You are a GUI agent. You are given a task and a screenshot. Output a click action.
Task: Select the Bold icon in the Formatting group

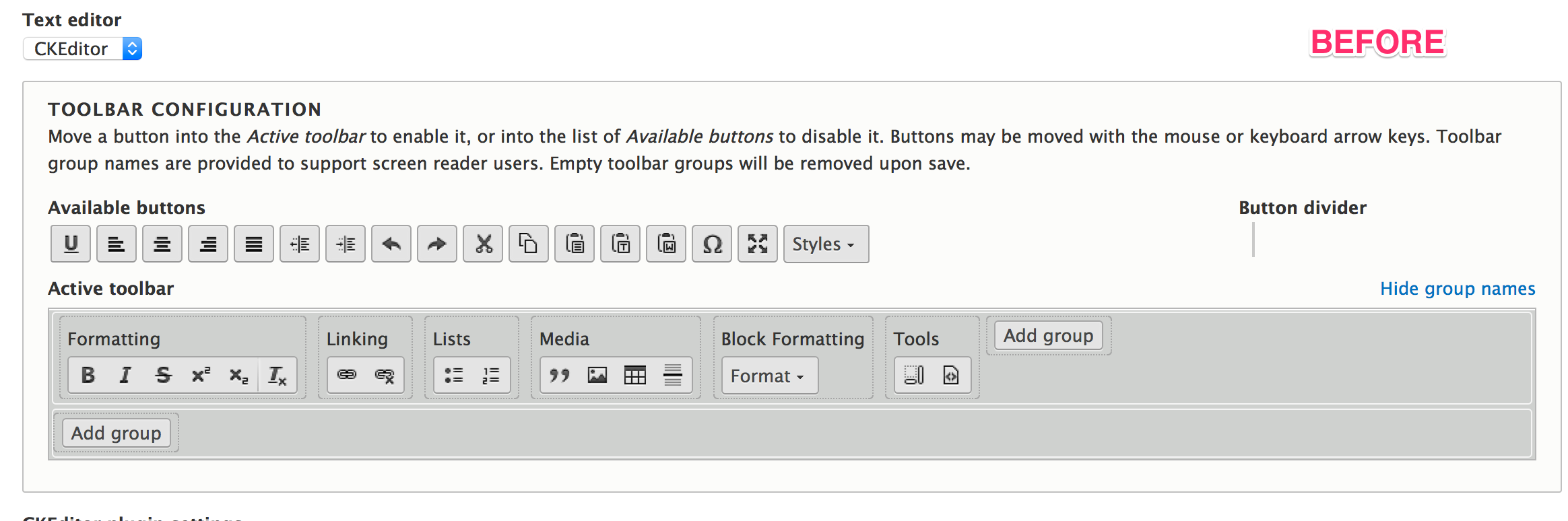coord(88,375)
